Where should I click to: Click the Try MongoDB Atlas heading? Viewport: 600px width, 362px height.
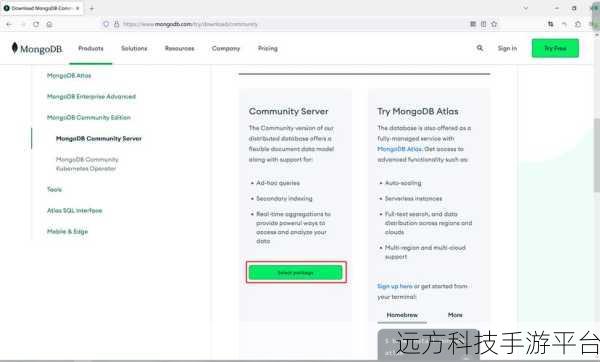point(417,111)
